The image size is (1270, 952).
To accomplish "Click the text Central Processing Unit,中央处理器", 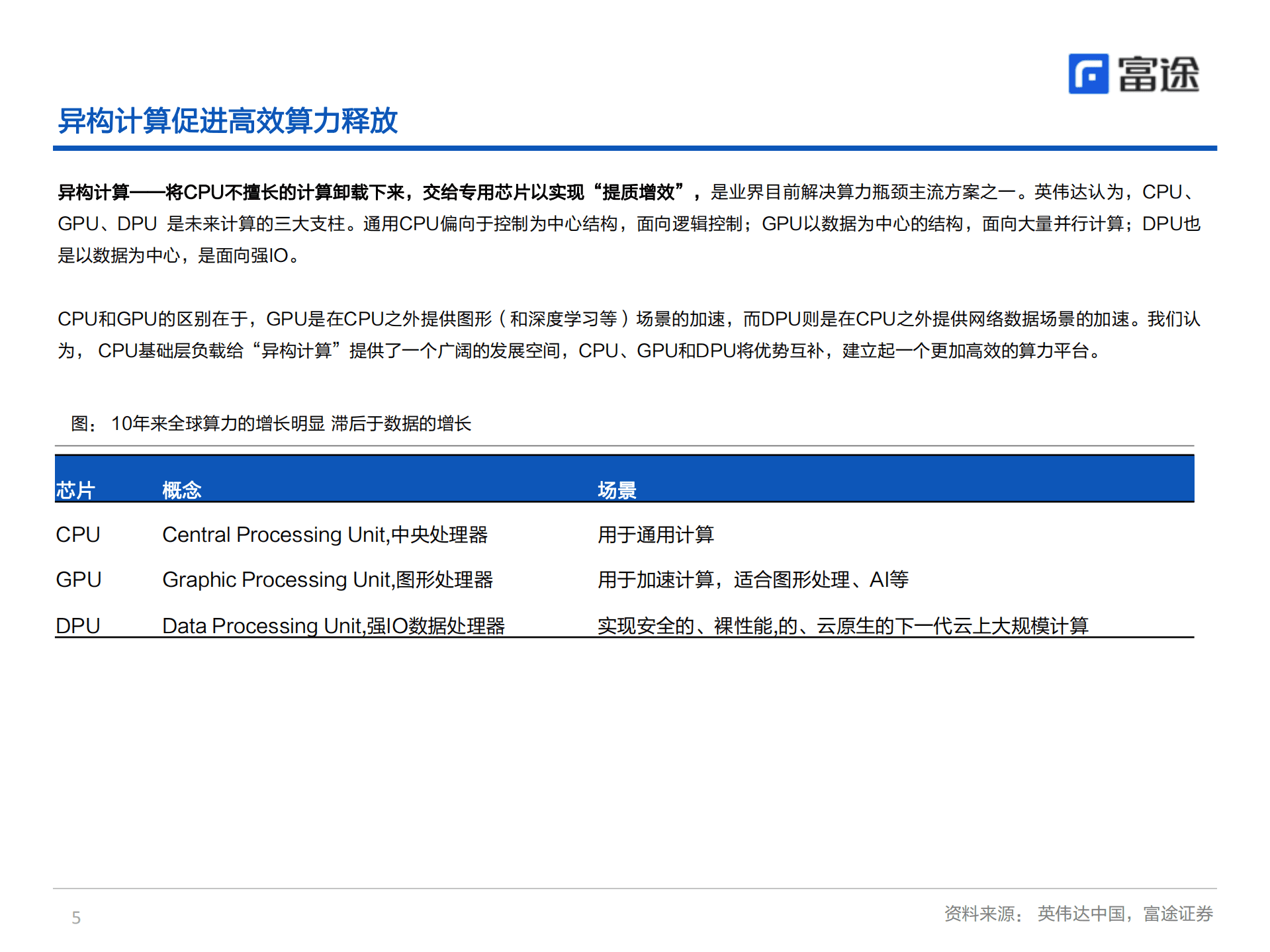I will [327, 535].
